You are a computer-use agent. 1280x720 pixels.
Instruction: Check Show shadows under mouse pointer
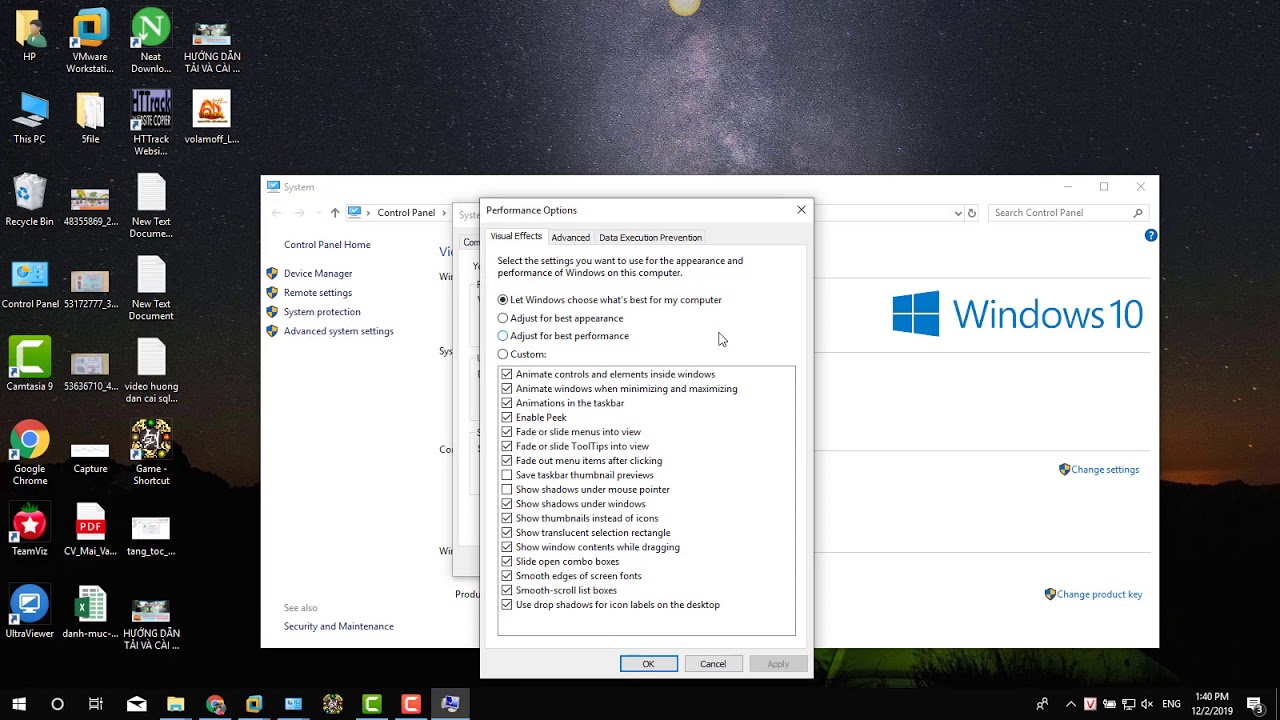[507, 489]
